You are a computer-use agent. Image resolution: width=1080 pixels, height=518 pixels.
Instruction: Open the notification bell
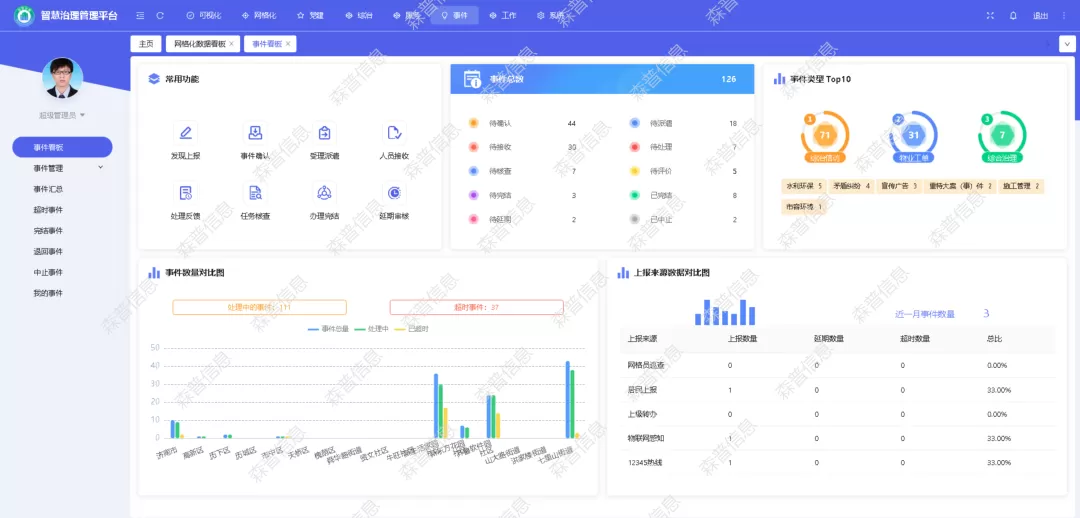click(1012, 15)
